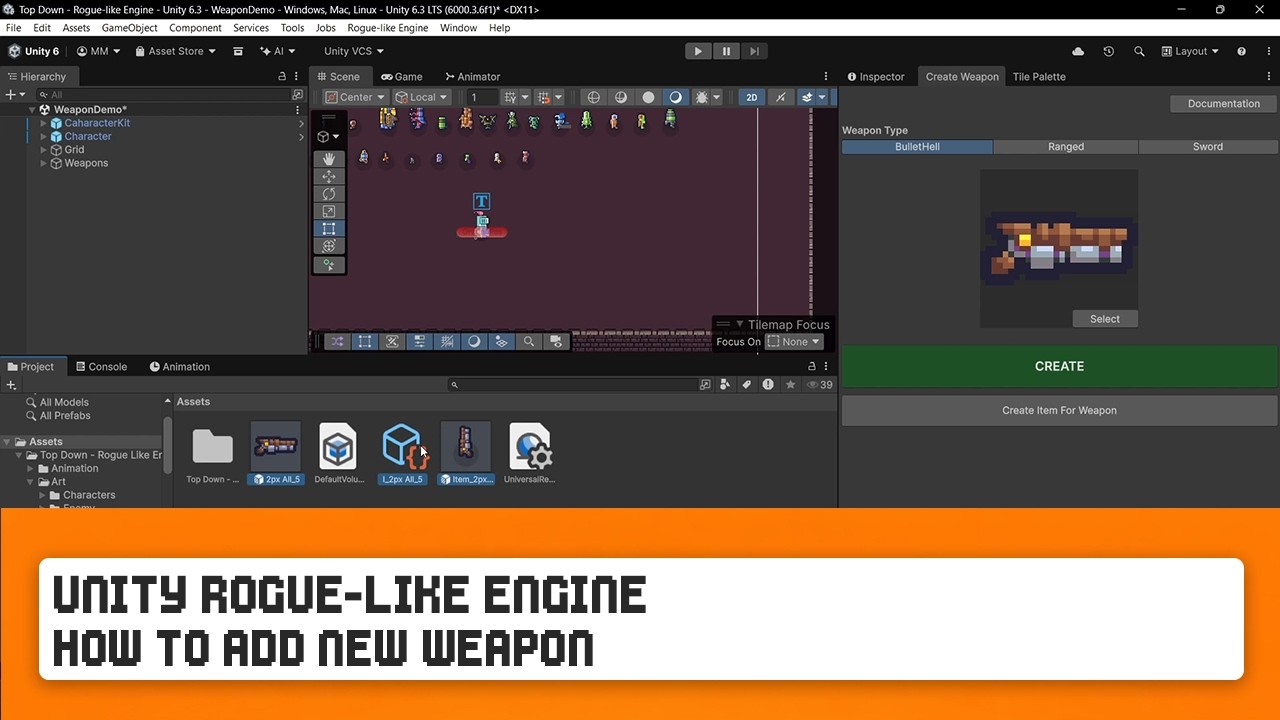Image resolution: width=1280 pixels, height=720 pixels.
Task: Start Play mode in Unity
Action: point(698,51)
